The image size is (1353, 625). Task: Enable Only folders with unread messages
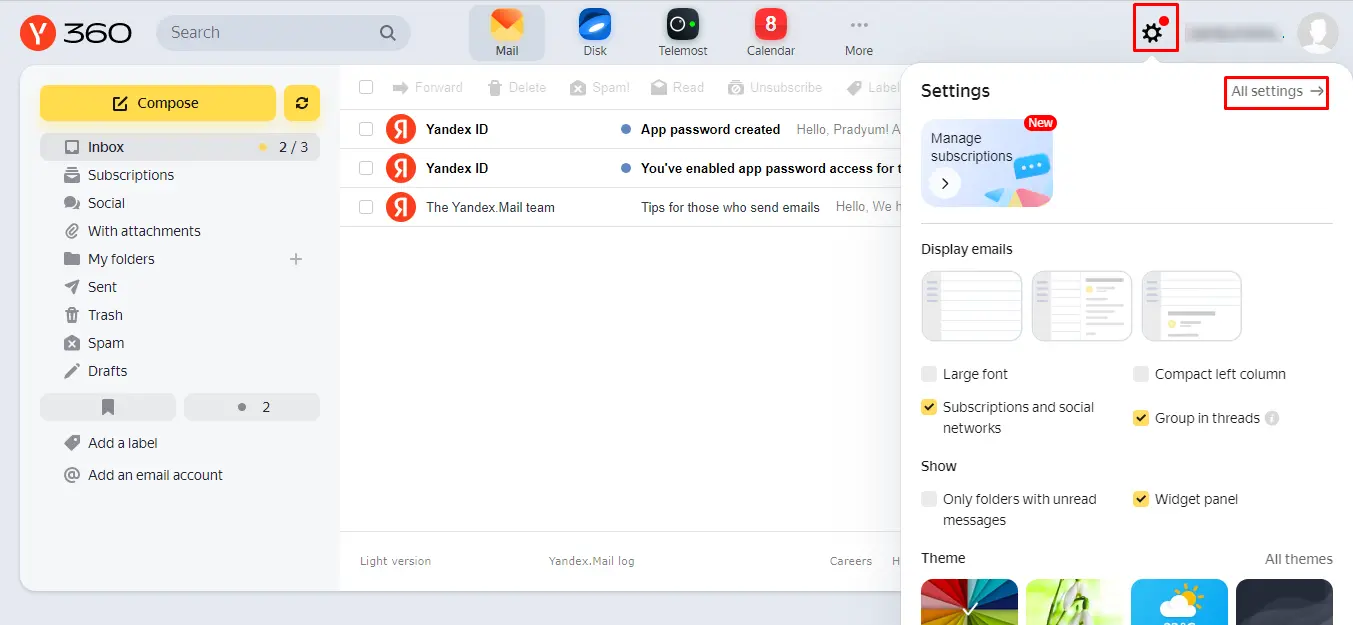(929, 499)
